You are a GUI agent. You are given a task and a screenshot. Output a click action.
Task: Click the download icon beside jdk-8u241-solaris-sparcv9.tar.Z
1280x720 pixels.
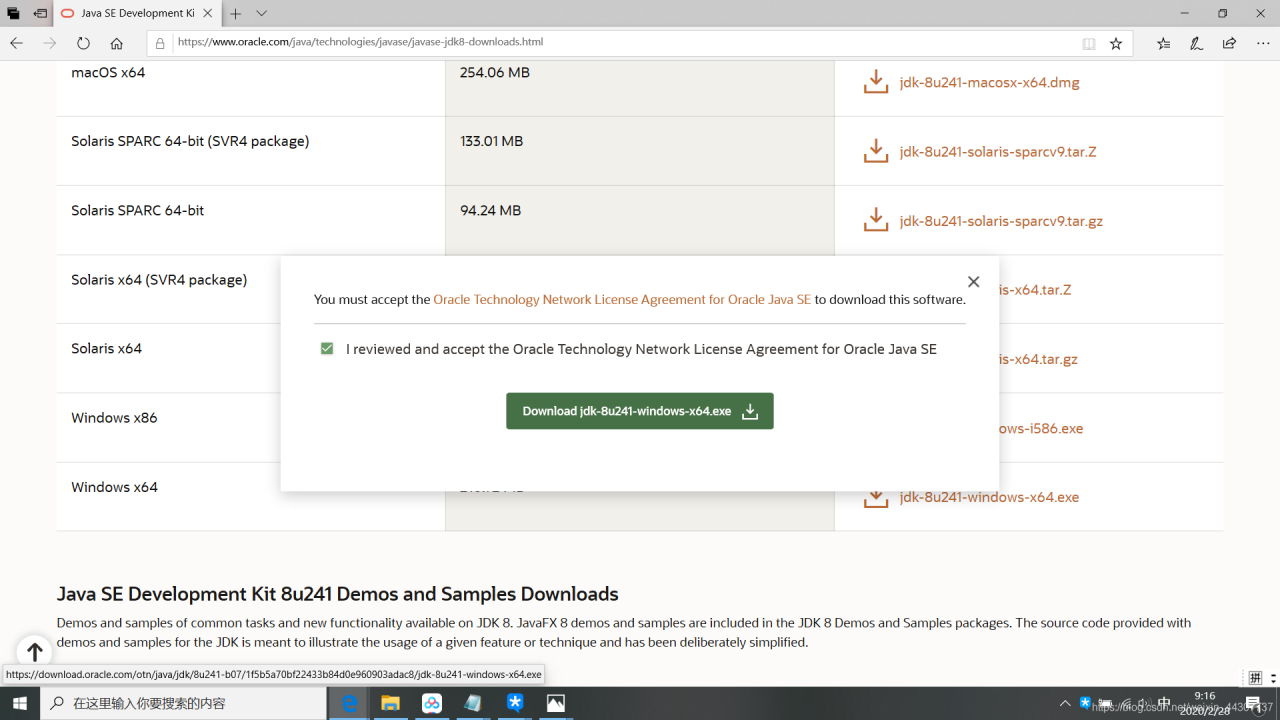pos(875,151)
